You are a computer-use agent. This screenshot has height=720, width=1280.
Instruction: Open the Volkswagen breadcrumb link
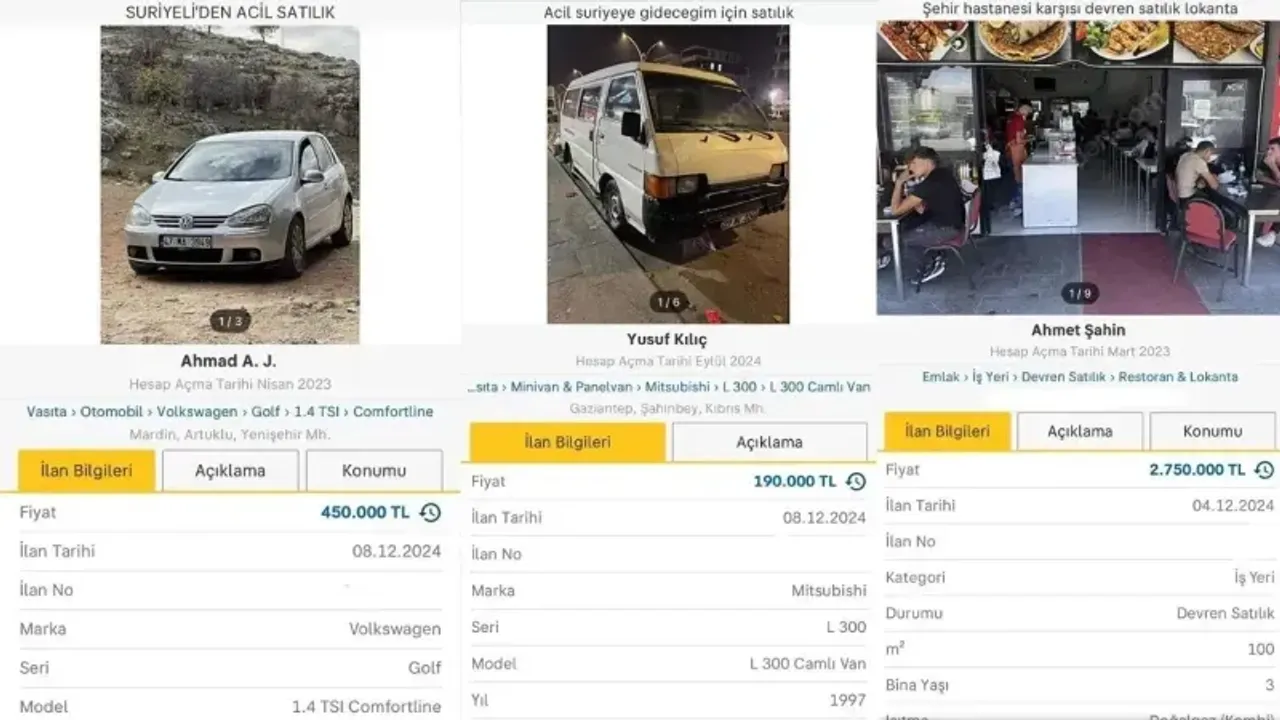coord(197,411)
